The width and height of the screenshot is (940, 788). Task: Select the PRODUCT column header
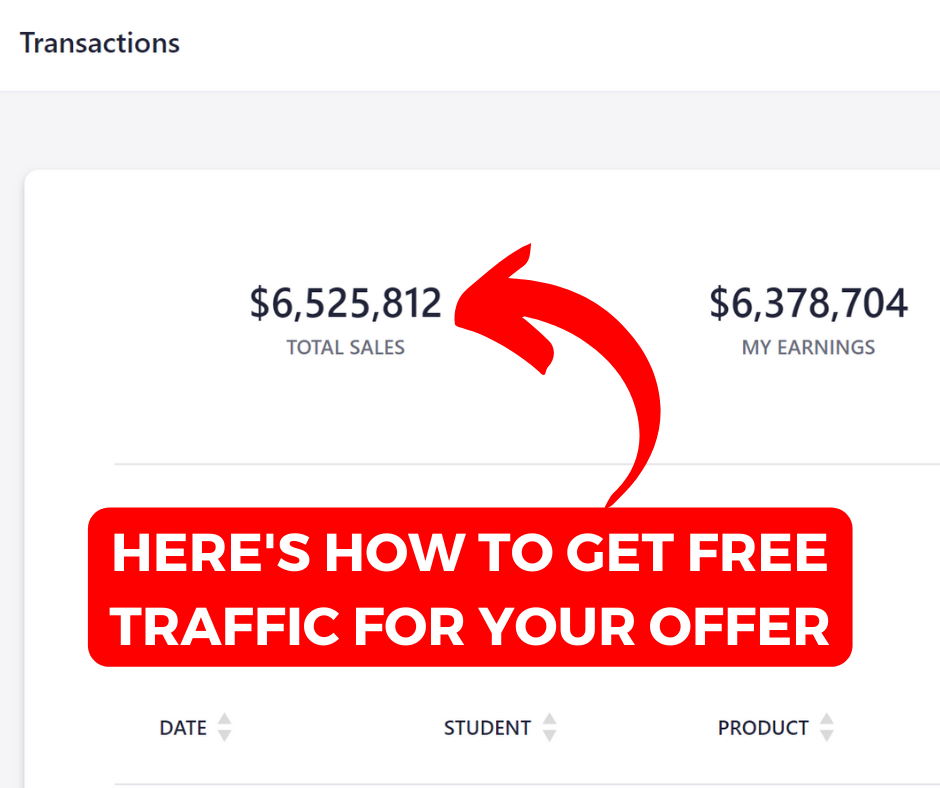(x=763, y=728)
